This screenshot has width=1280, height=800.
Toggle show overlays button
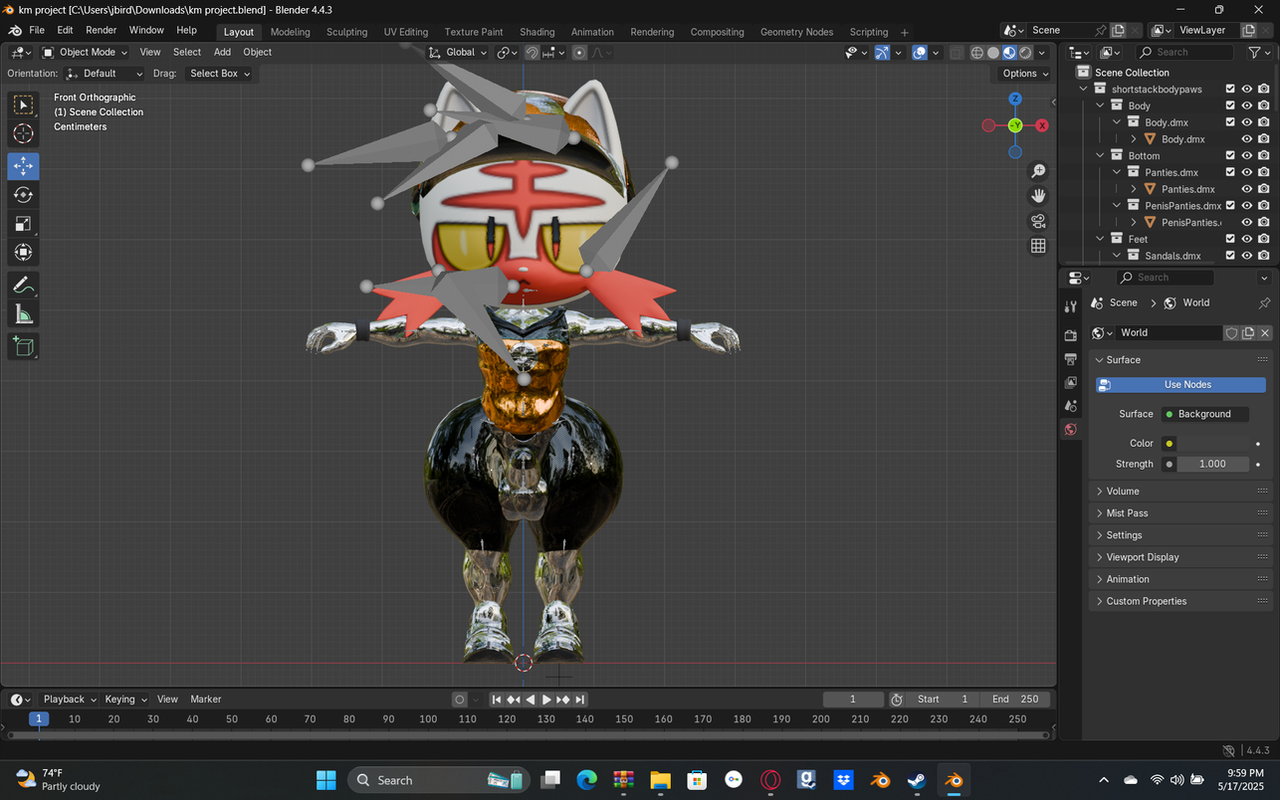tap(920, 52)
